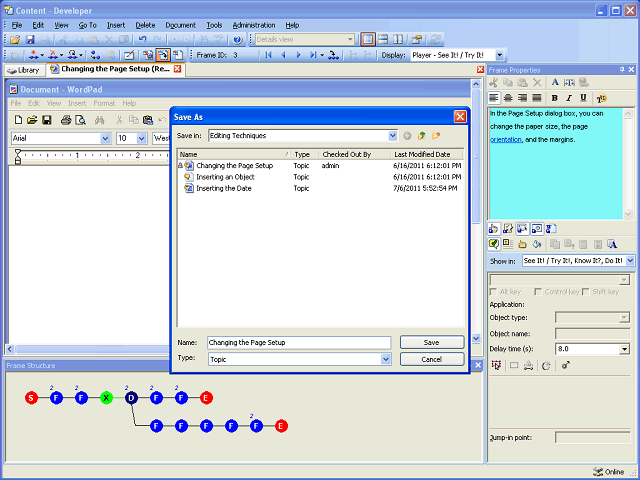The height and width of the screenshot is (480, 640).
Task: Click WordPad Print Preview icon
Action: 80,120
